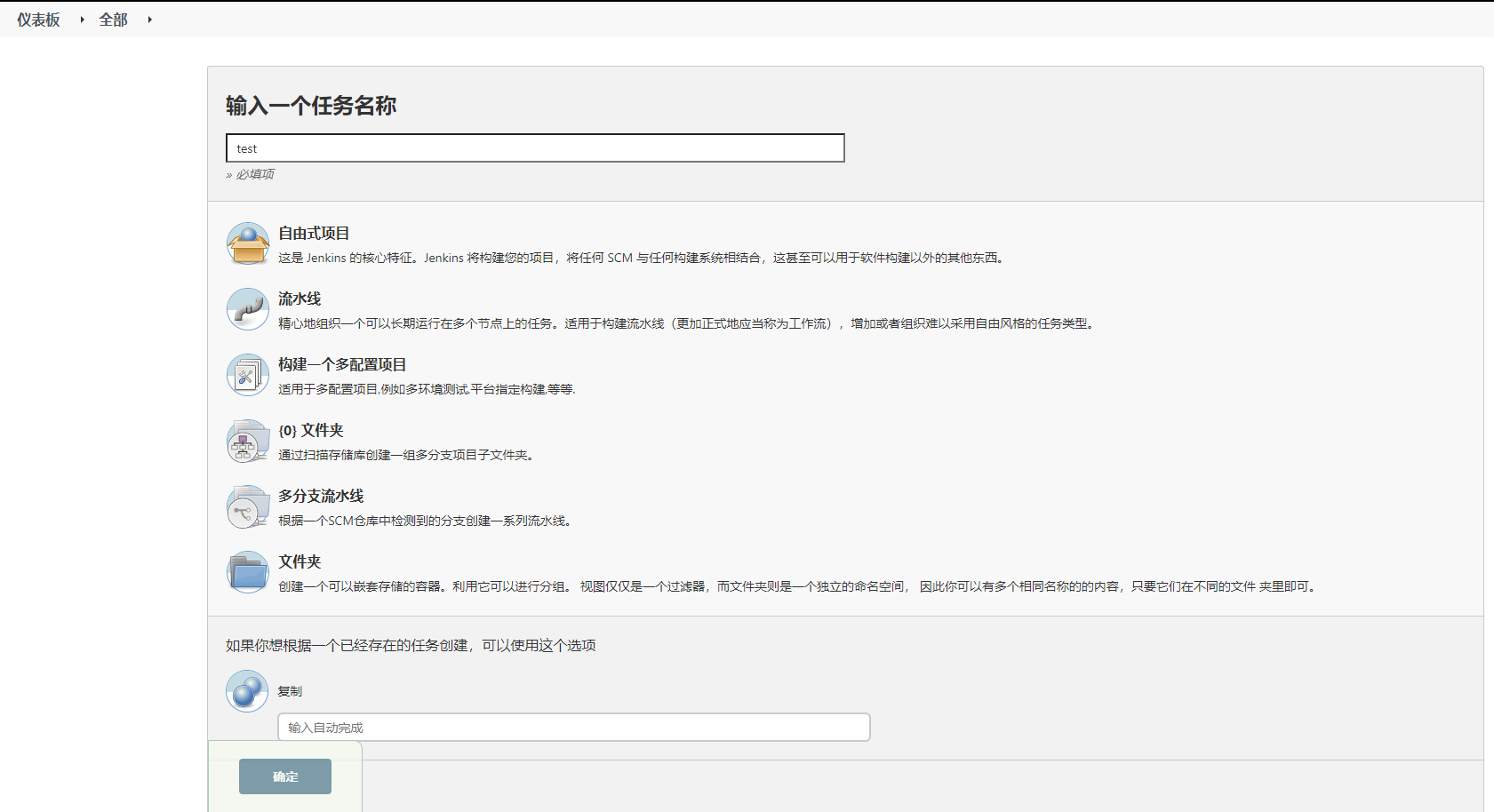Open the 全部 breadcrumb link
This screenshot has height=812, width=1494.
(113, 20)
